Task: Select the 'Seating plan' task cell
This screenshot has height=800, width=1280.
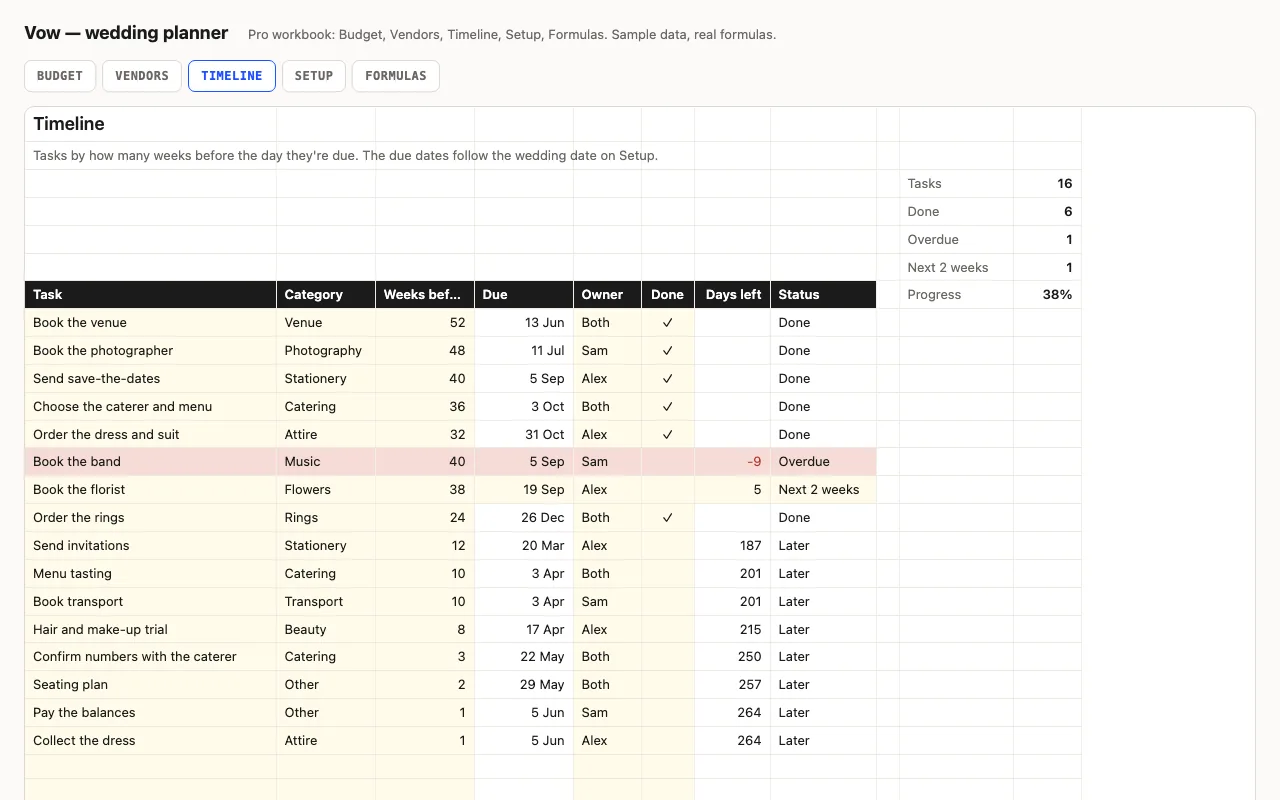Action: (x=150, y=685)
